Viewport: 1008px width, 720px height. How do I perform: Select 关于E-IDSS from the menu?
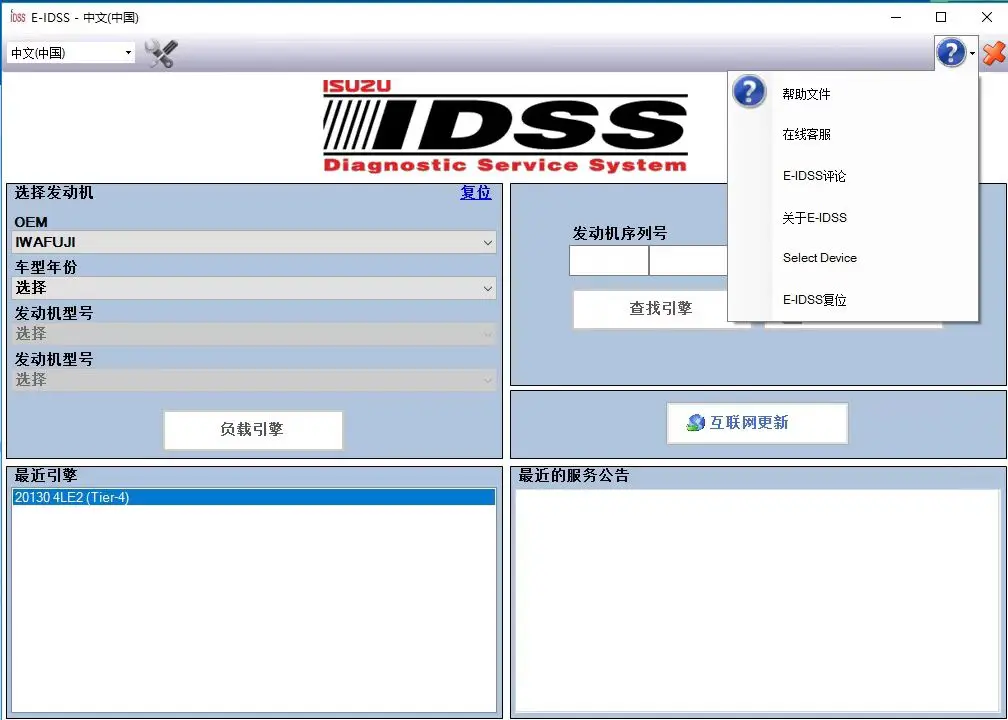point(814,218)
